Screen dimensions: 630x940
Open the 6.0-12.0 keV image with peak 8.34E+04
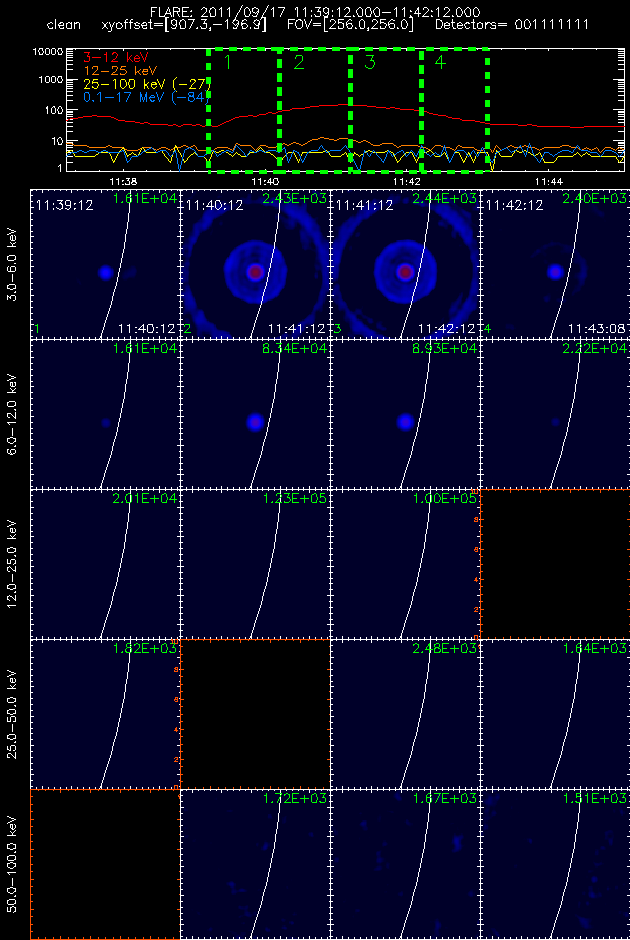point(255,414)
